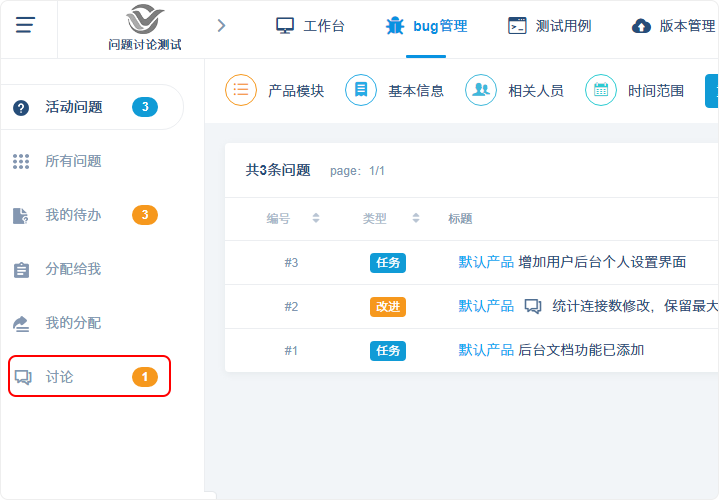720x500 pixels.
Task: Click the chat bubble icon beside 讨论
Action: click(23, 377)
